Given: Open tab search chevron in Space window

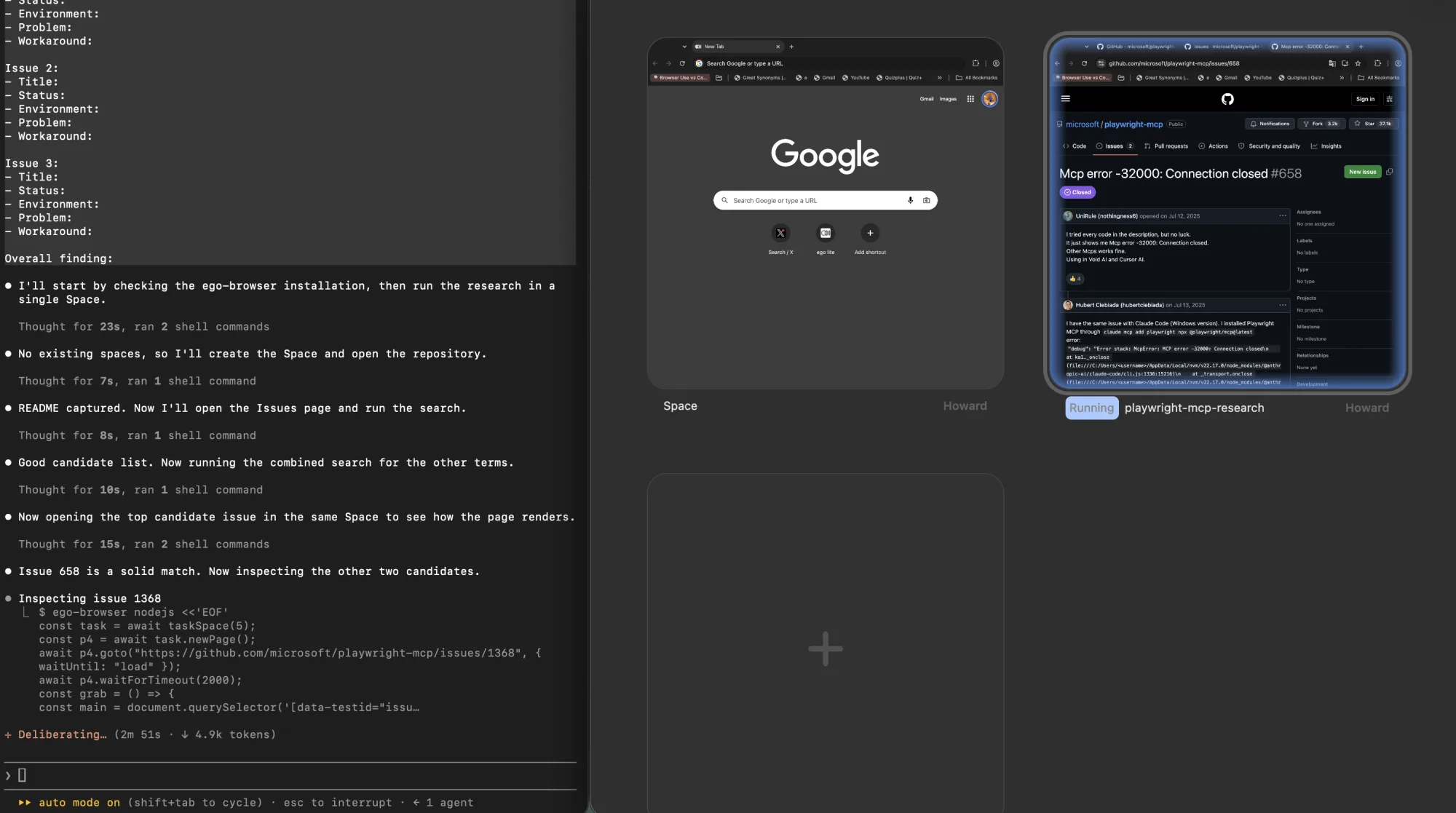Looking at the screenshot, I should [684, 47].
